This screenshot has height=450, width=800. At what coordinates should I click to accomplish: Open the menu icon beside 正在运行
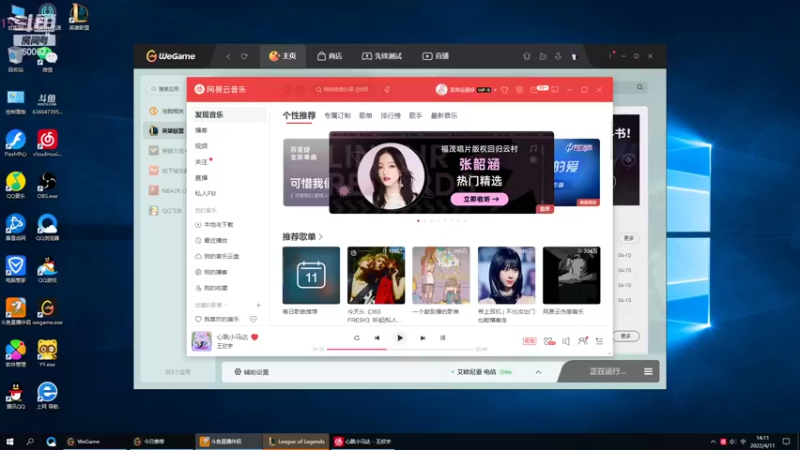[x=648, y=371]
